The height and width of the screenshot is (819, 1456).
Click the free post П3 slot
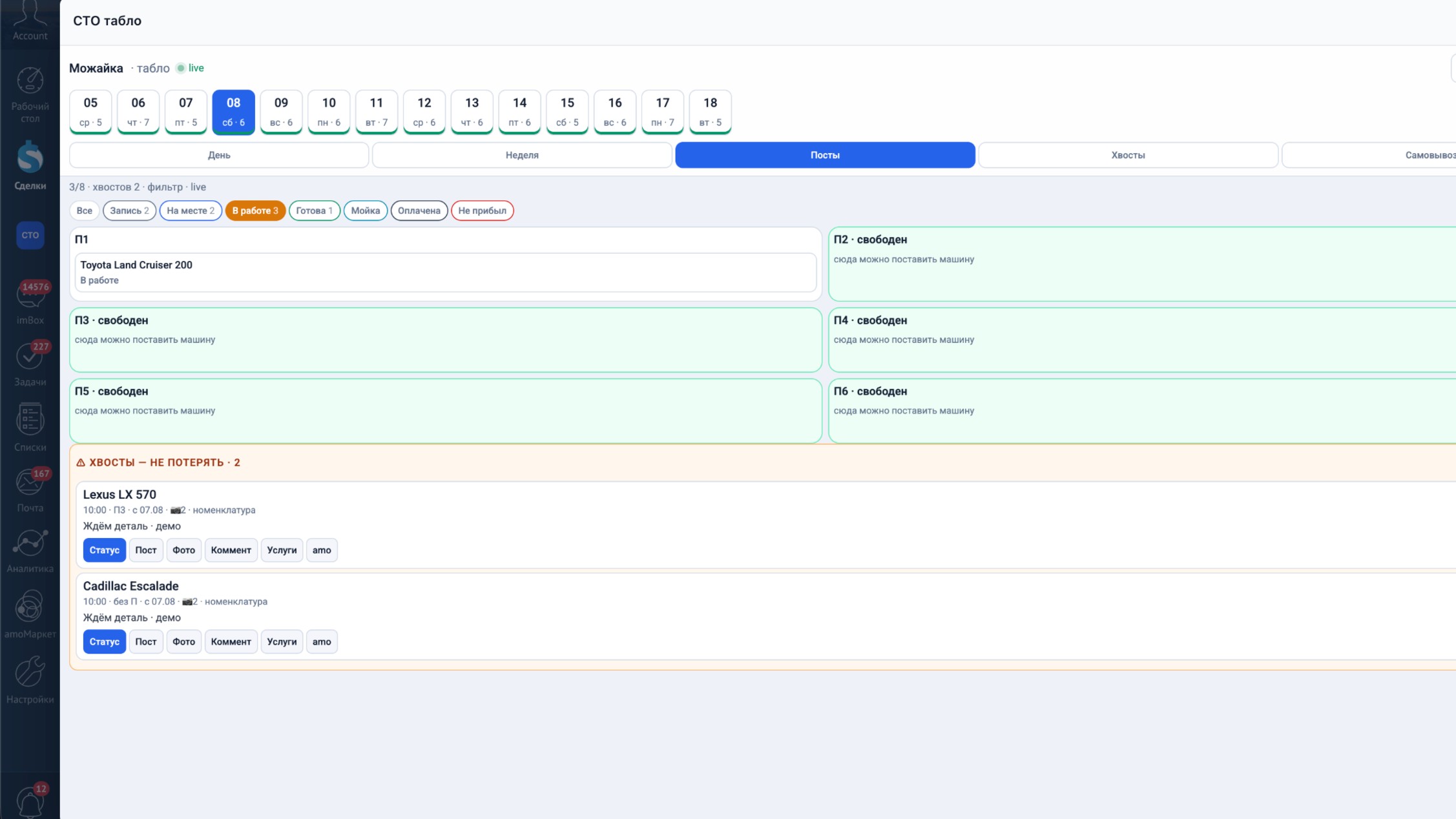pyautogui.click(x=446, y=340)
